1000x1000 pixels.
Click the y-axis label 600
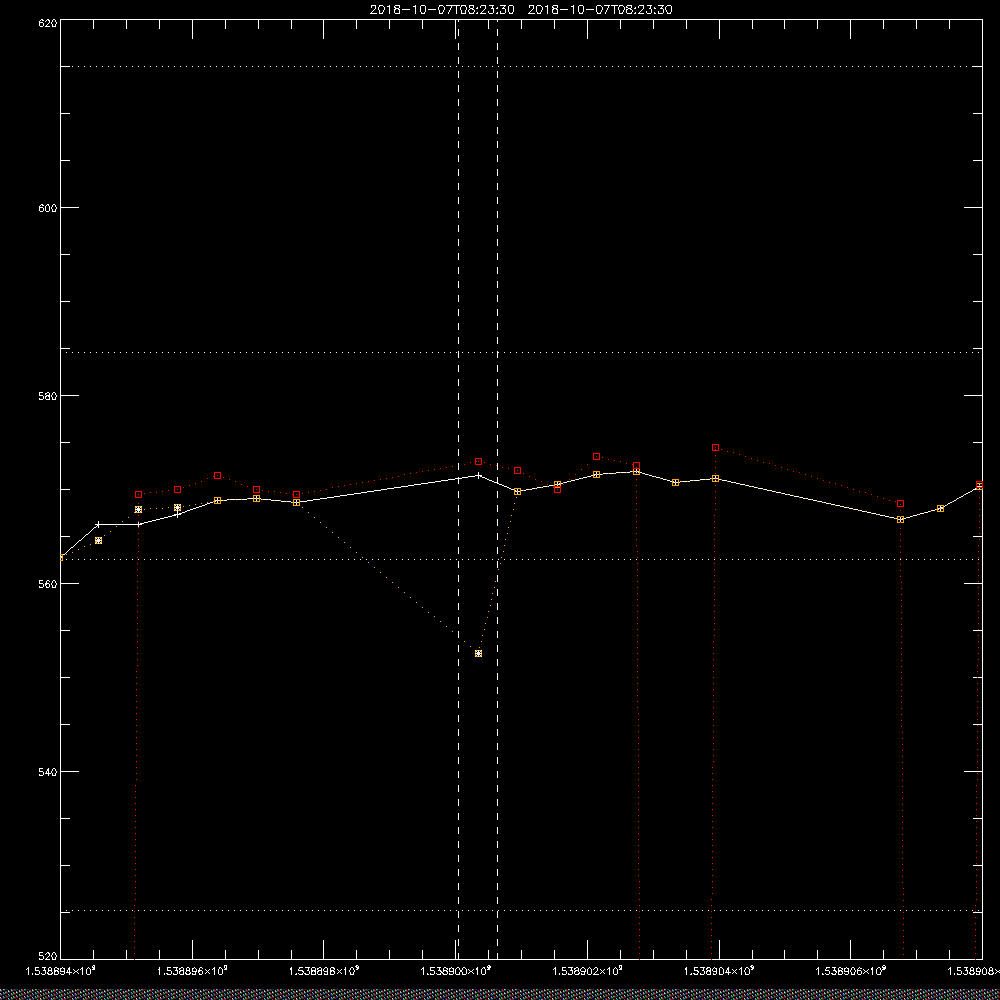pyautogui.click(x=49, y=207)
